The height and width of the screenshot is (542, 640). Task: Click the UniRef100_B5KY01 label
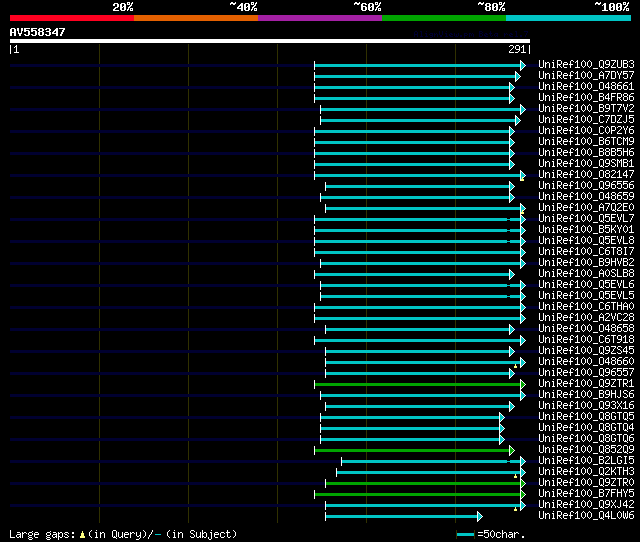[x=586, y=230]
